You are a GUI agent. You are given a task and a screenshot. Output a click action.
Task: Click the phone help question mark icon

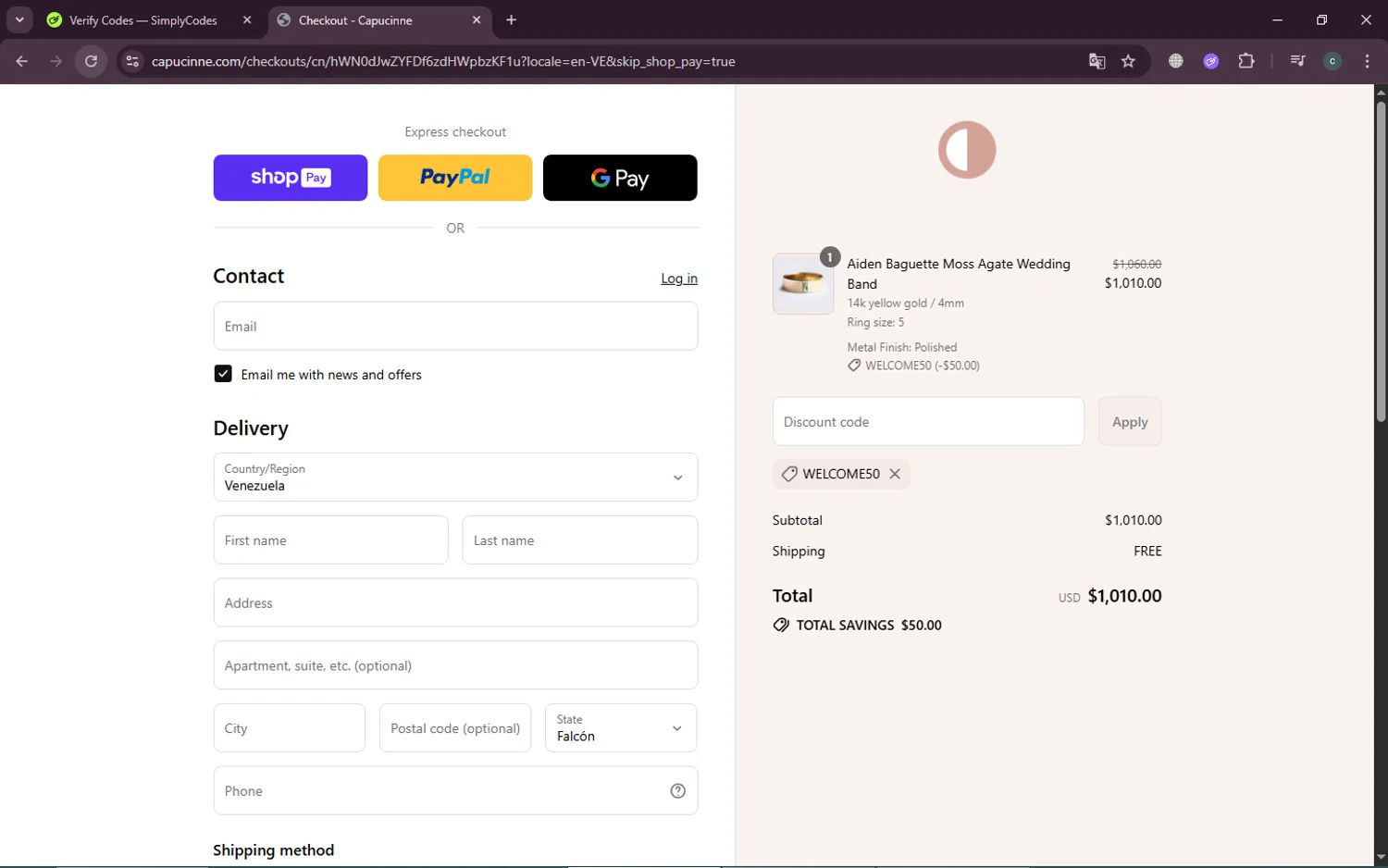click(678, 790)
